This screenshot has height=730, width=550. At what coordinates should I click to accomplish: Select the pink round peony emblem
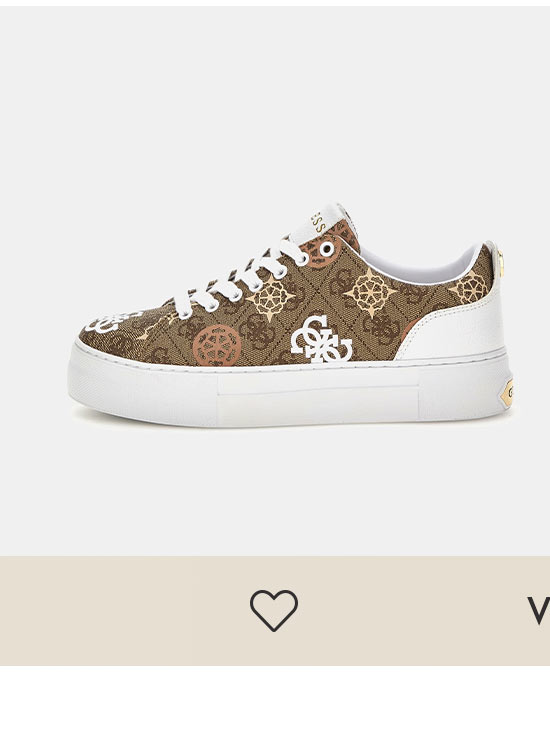(x=217, y=345)
